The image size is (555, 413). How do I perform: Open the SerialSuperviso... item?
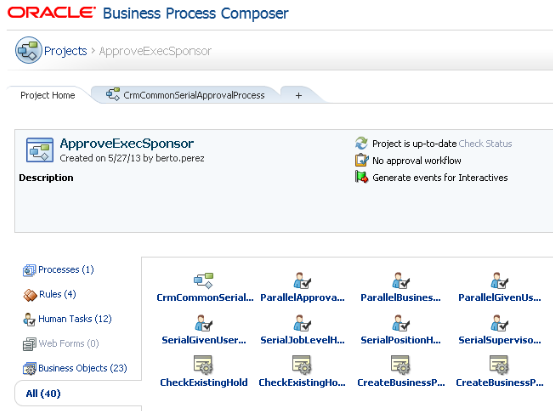(499, 340)
